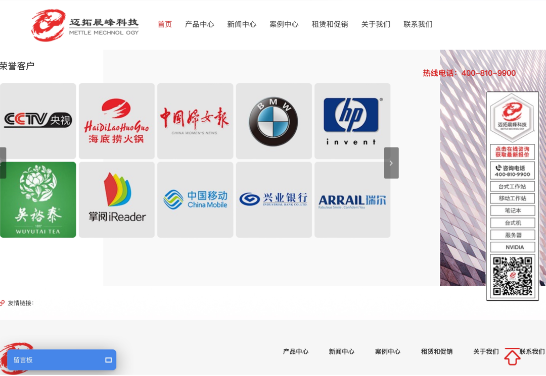Viewport: 546px width, 376px height.
Task: Open the 关于我们 header menu item
Action: pyautogui.click(x=376, y=24)
